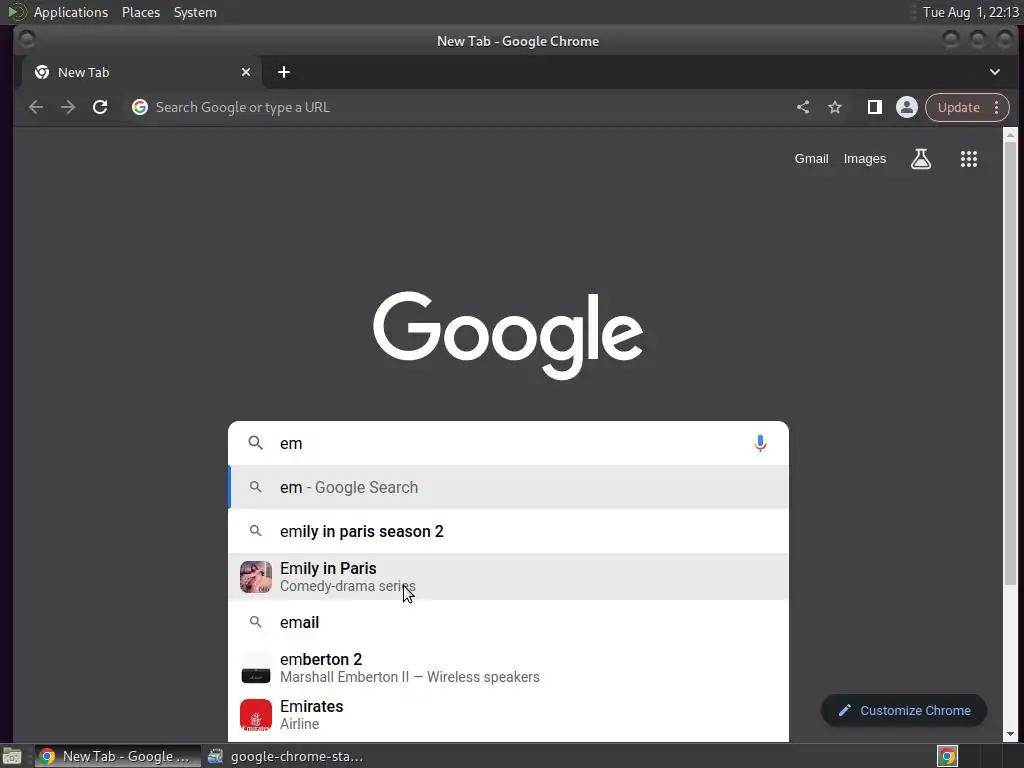Select the 'Emirates' Airline suggestion

tap(508, 714)
